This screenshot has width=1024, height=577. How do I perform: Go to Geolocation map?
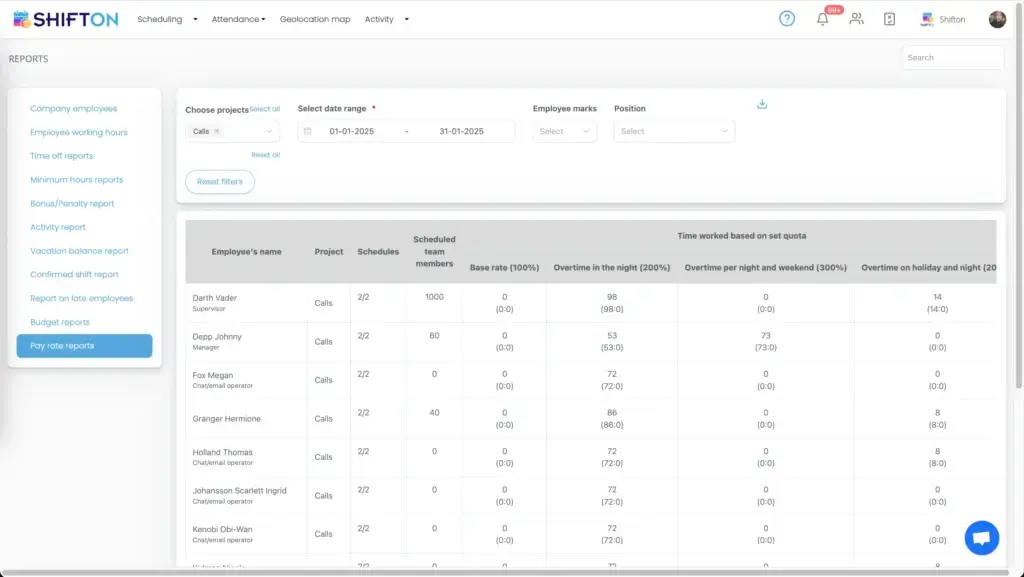(x=315, y=19)
